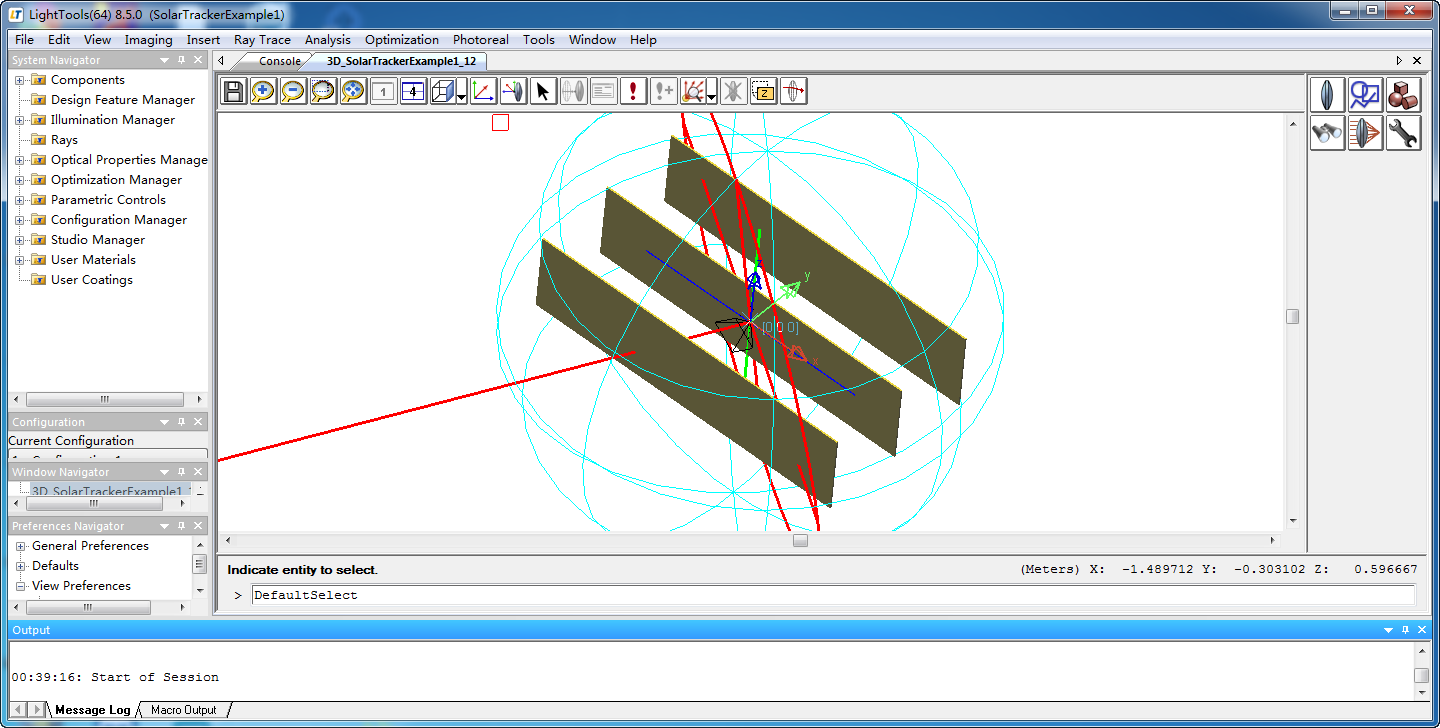This screenshot has height=728, width=1440.
Task: Select the Zoom Window region icon
Action: pyautogui.click(x=323, y=92)
